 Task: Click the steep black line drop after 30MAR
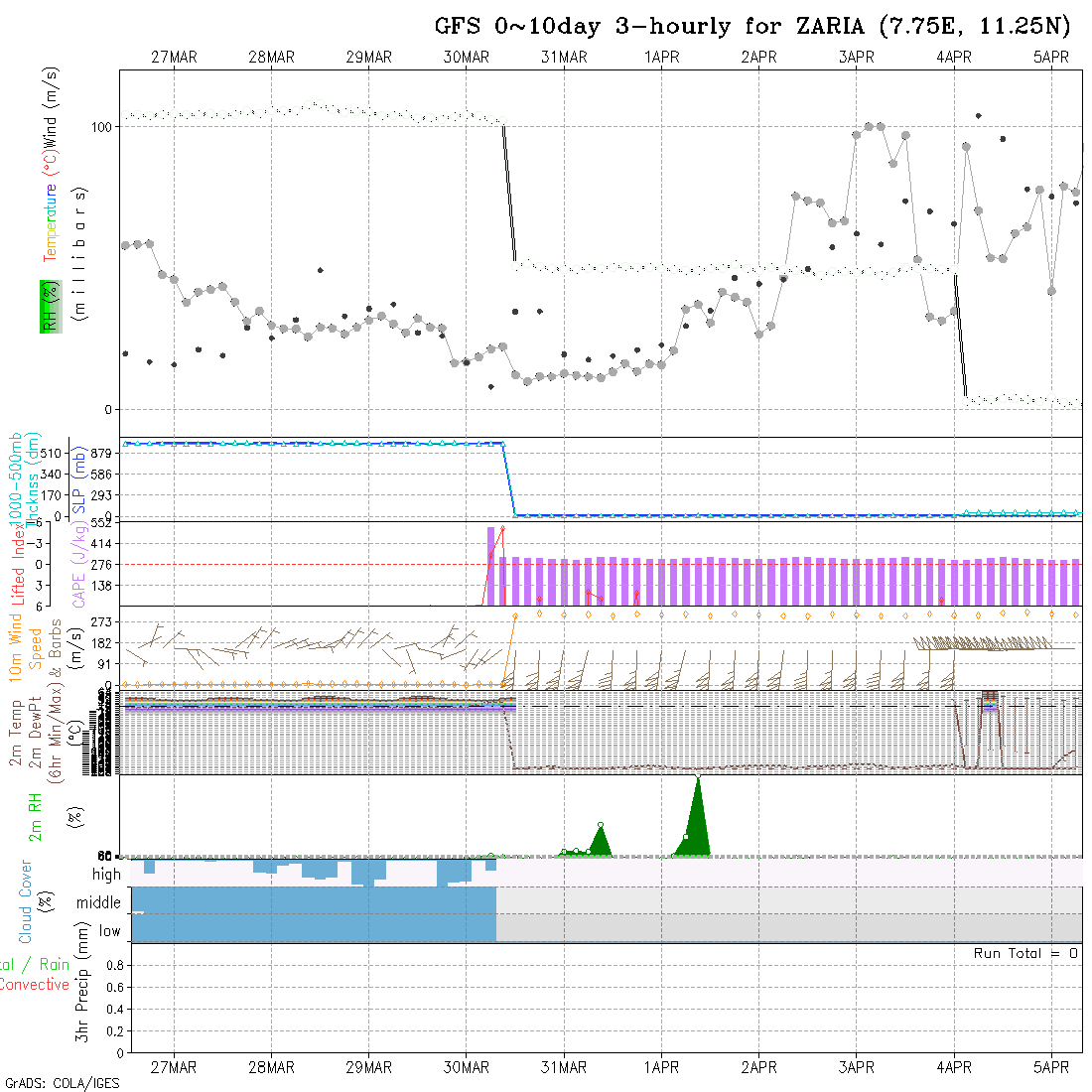(509, 194)
